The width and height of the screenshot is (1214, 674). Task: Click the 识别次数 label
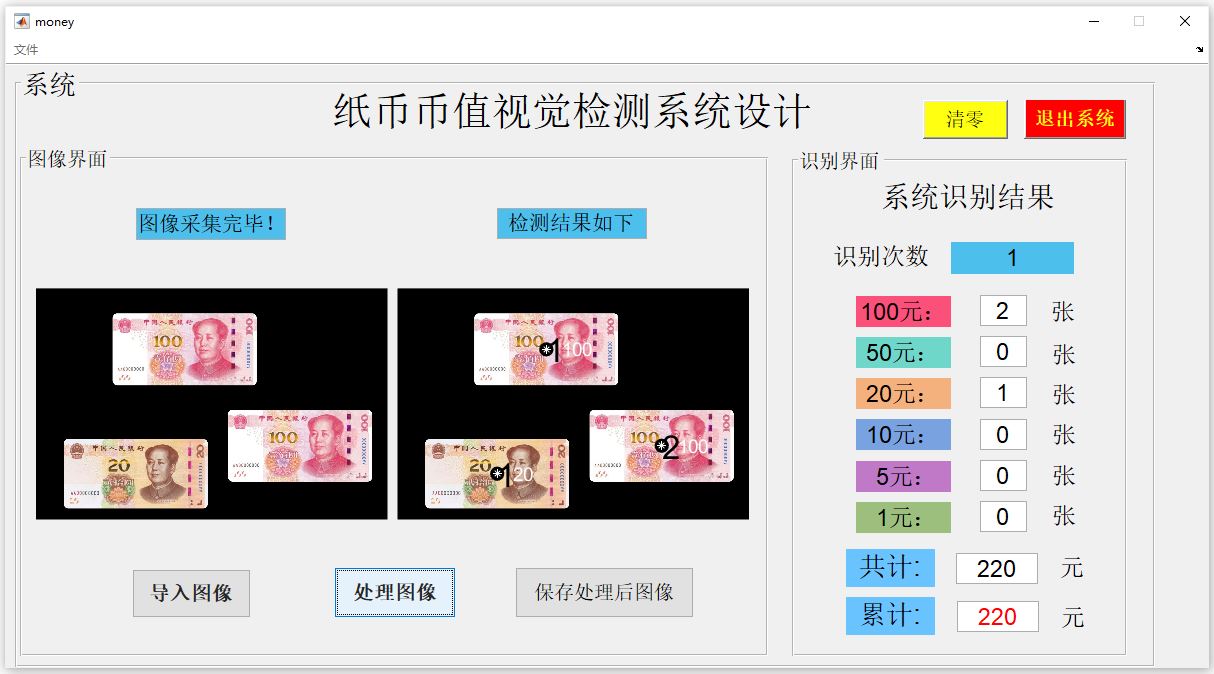tap(882, 257)
